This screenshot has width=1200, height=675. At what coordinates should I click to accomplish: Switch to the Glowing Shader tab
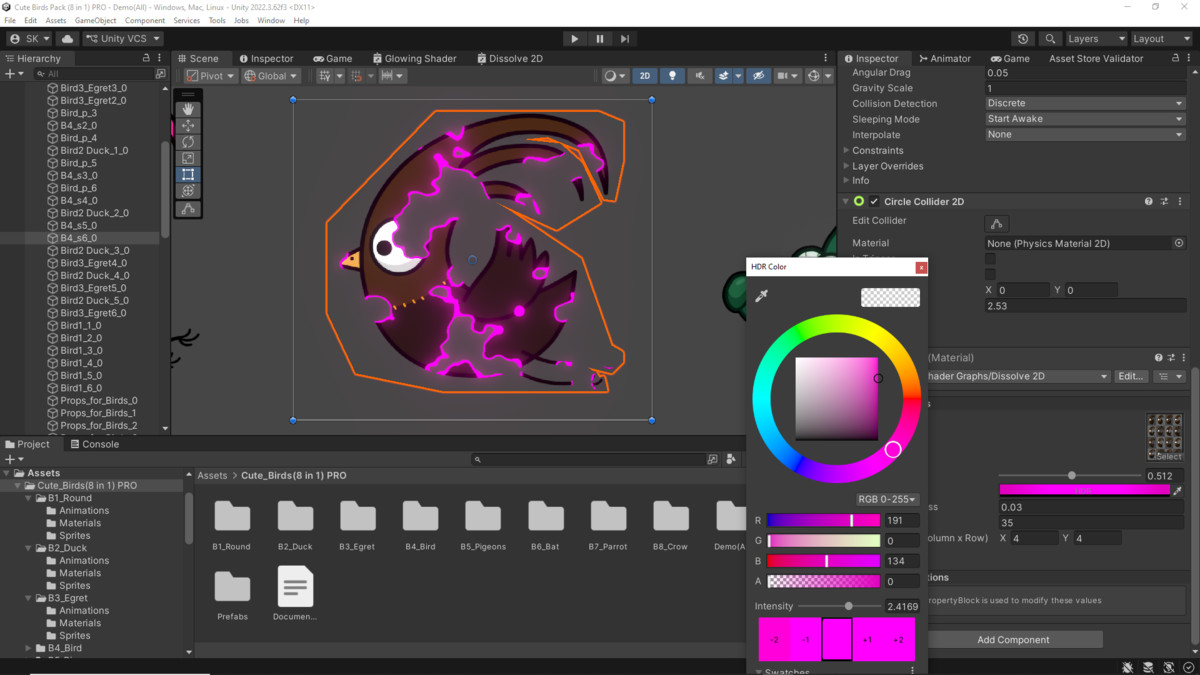pos(415,58)
